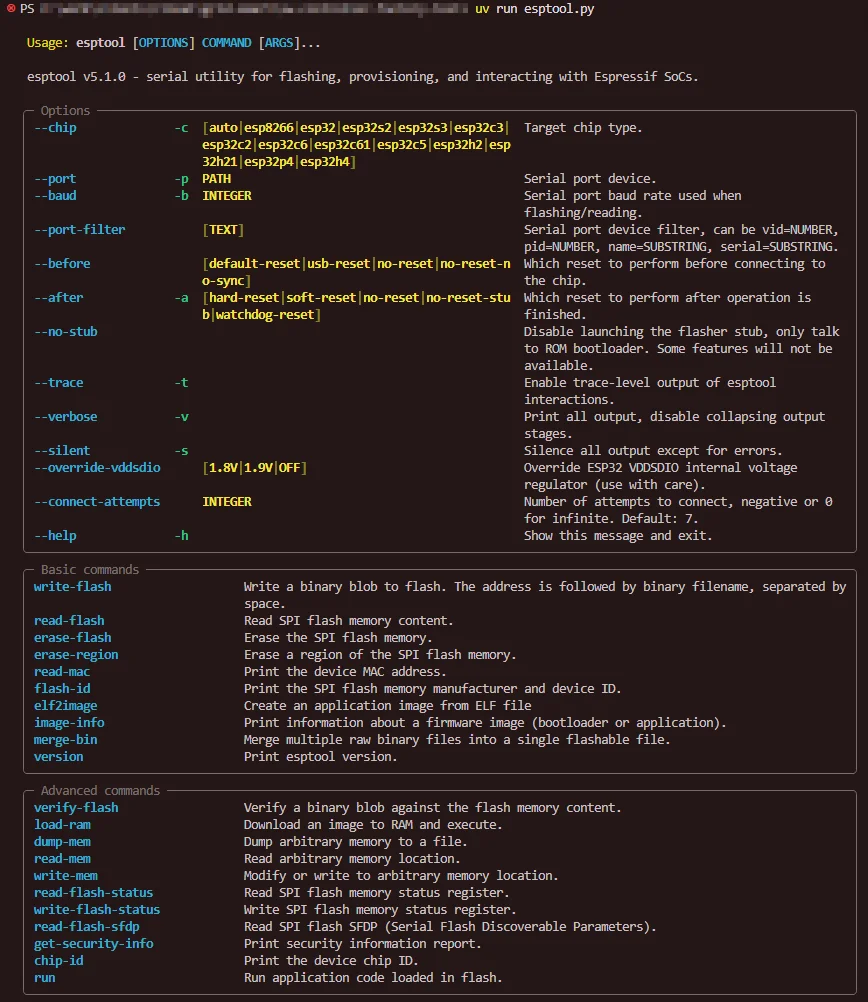Select the 1.8V voltage choice

224,468
